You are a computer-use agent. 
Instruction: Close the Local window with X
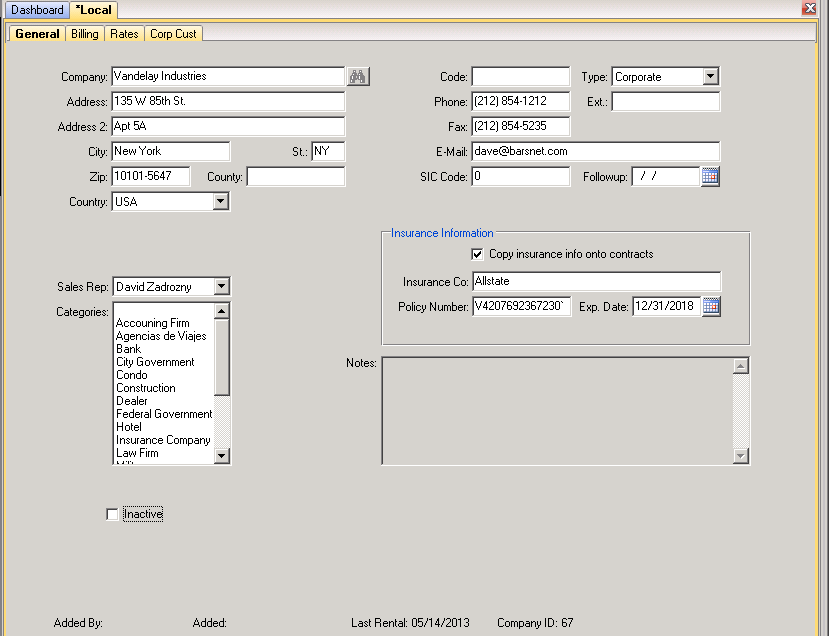tap(809, 8)
